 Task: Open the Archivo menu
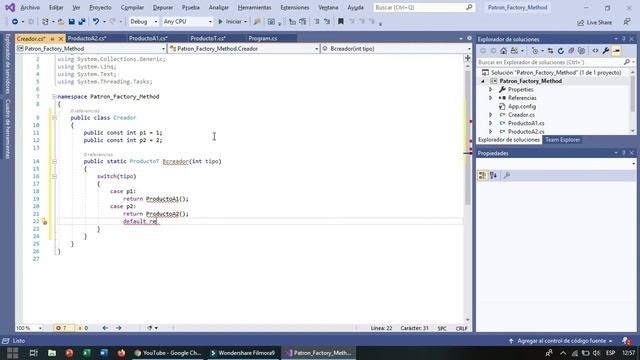pyautogui.click(x=30, y=7)
